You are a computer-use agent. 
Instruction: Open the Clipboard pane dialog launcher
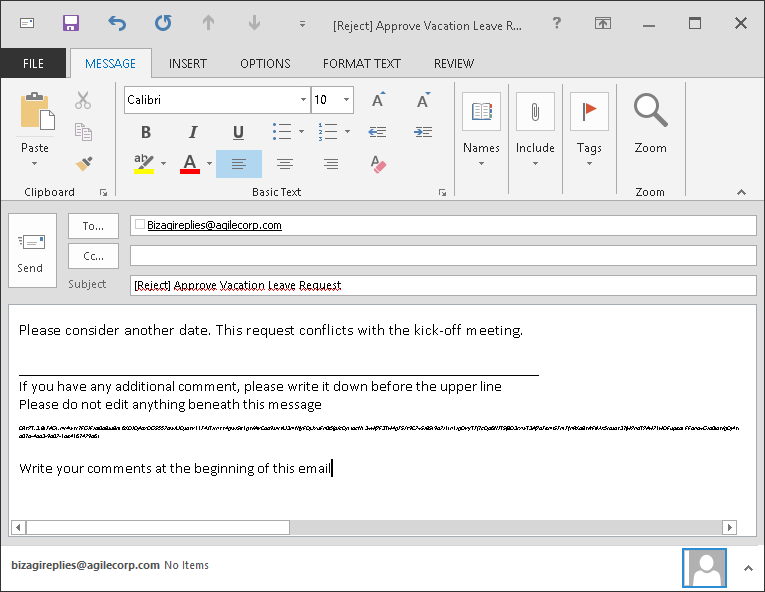click(103, 193)
